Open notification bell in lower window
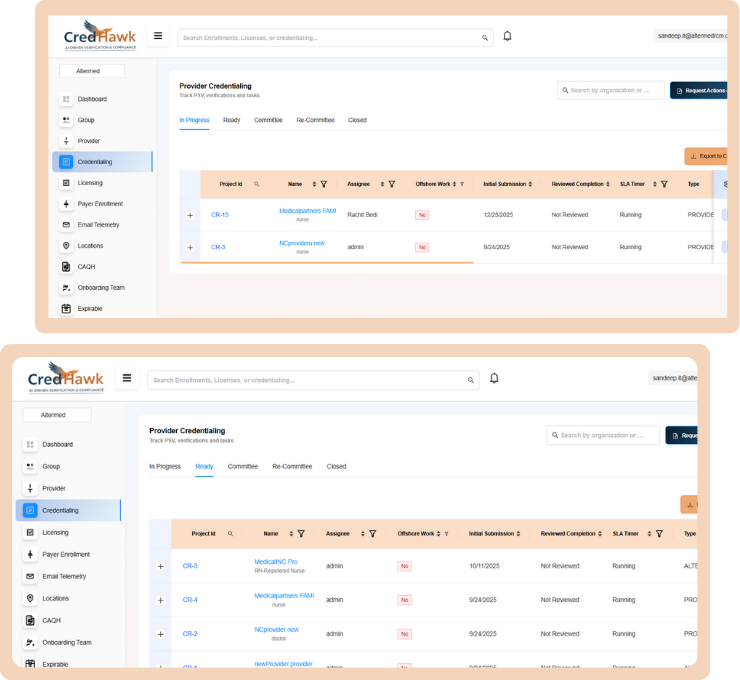This screenshot has height=680, width=740. tap(494, 378)
